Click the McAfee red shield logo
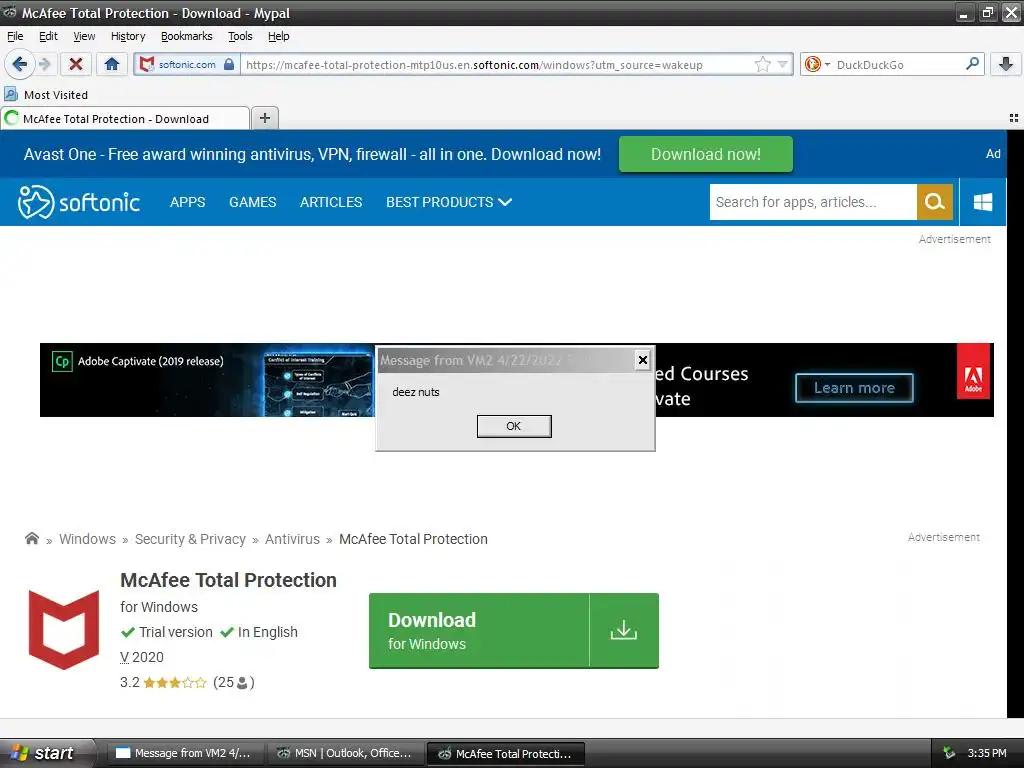The width and height of the screenshot is (1024, 768). 64,630
